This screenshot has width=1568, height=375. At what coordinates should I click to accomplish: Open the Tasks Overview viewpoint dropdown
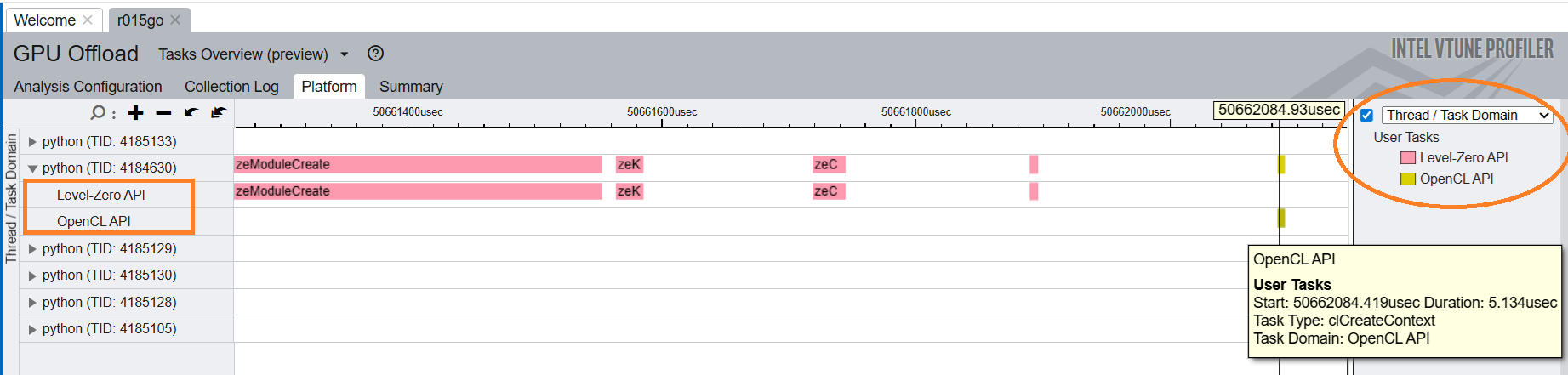(345, 54)
